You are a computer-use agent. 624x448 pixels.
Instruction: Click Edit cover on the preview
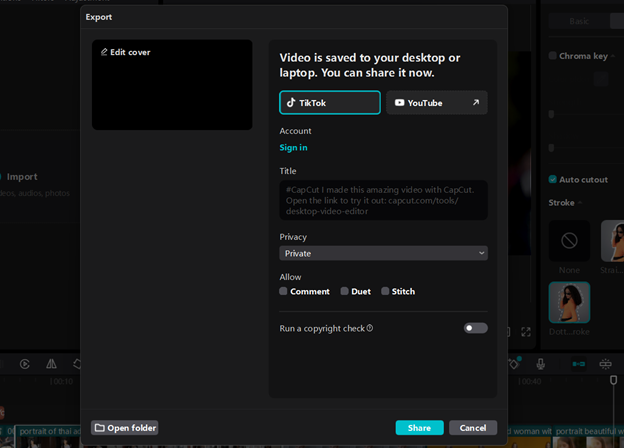click(x=126, y=52)
